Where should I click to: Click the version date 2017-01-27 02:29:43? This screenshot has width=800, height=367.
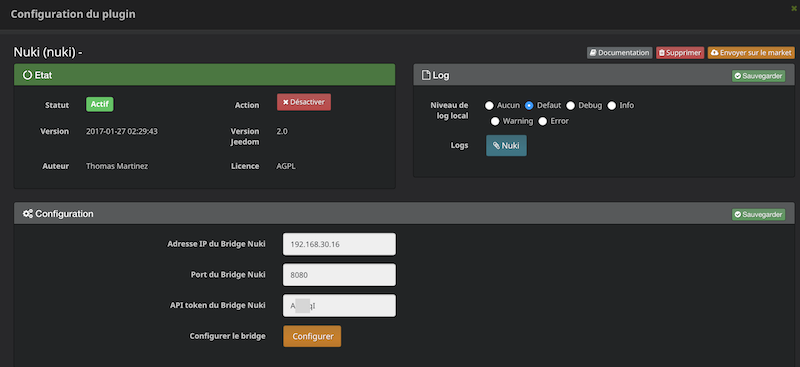point(122,131)
